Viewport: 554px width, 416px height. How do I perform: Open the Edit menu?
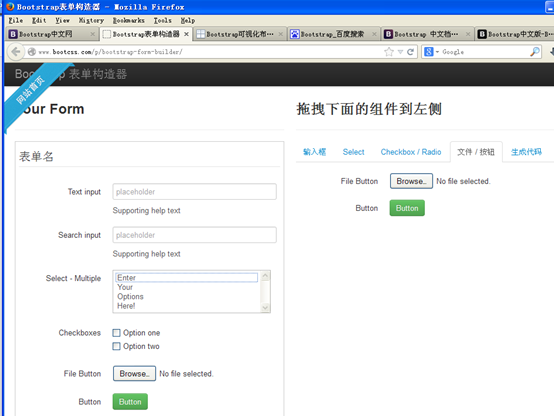click(39, 20)
